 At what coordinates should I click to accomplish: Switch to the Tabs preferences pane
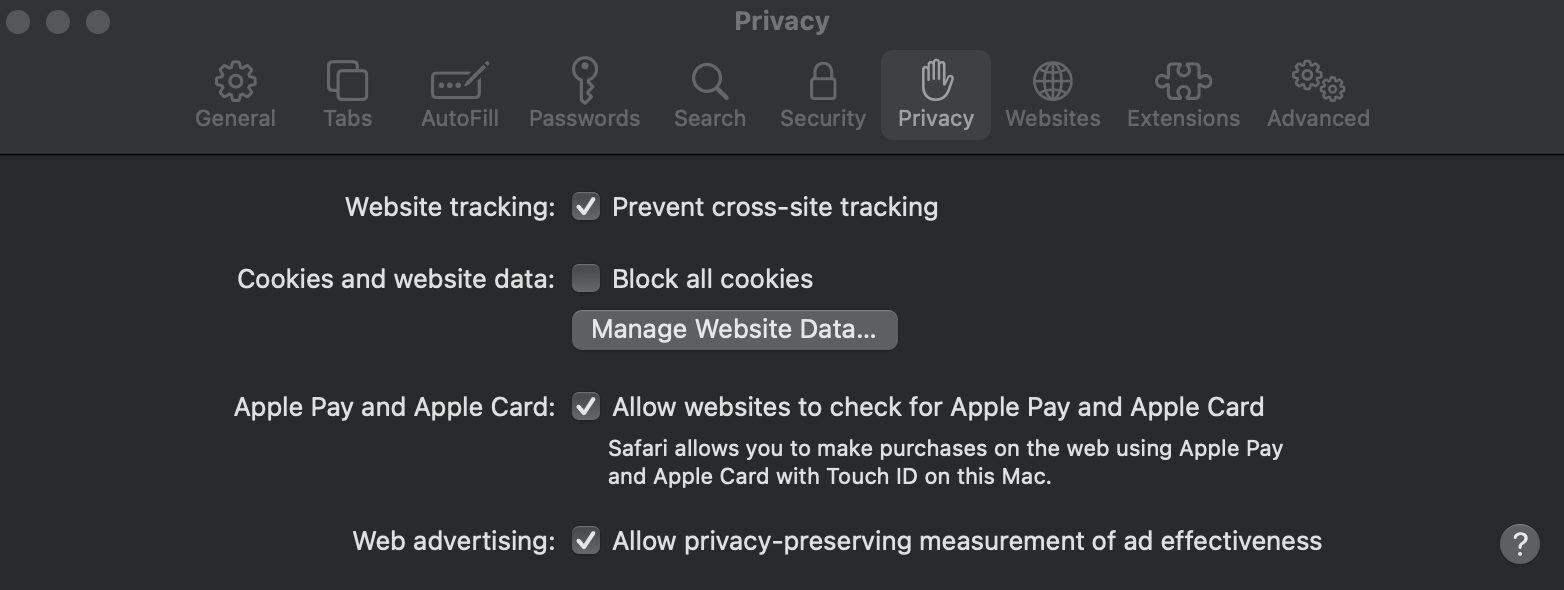(347, 95)
